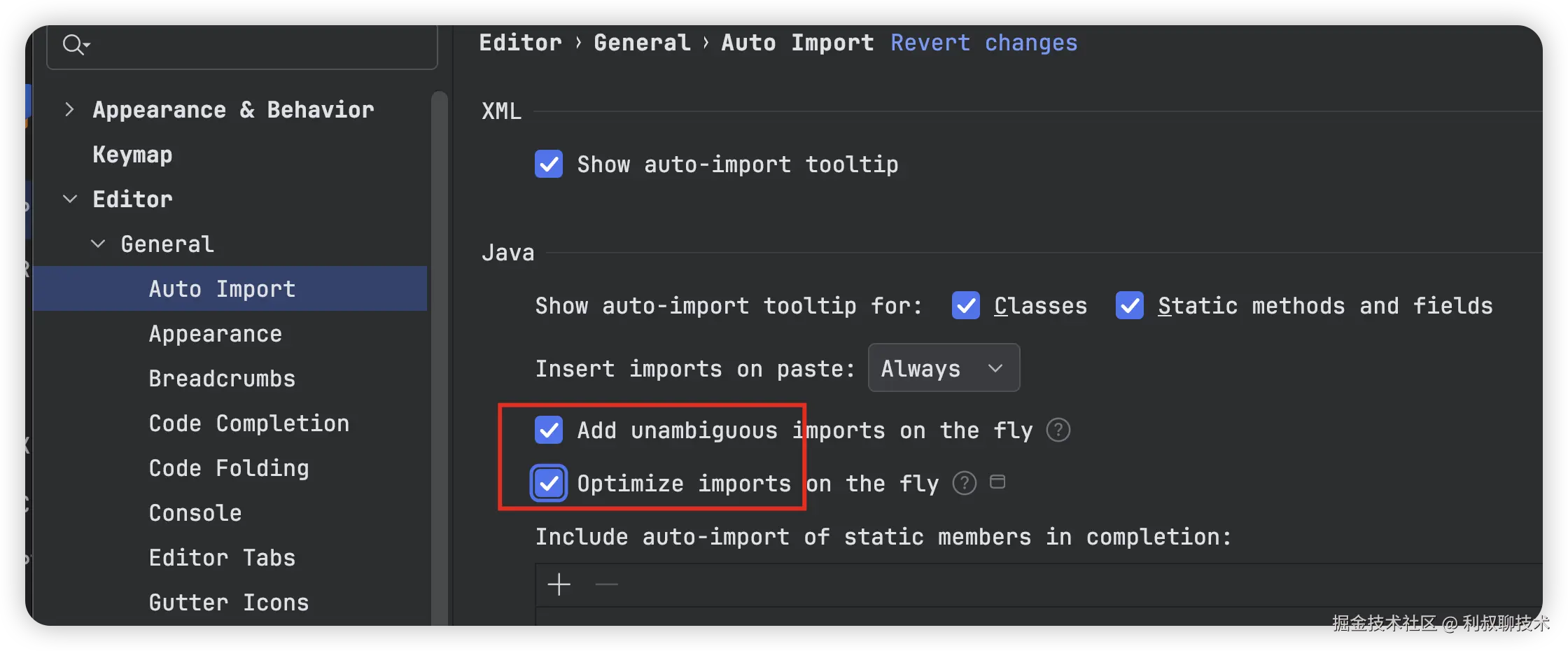Screen dimensions: 1568x651
Task: Select Keymap in settings tree
Action: 132,154
